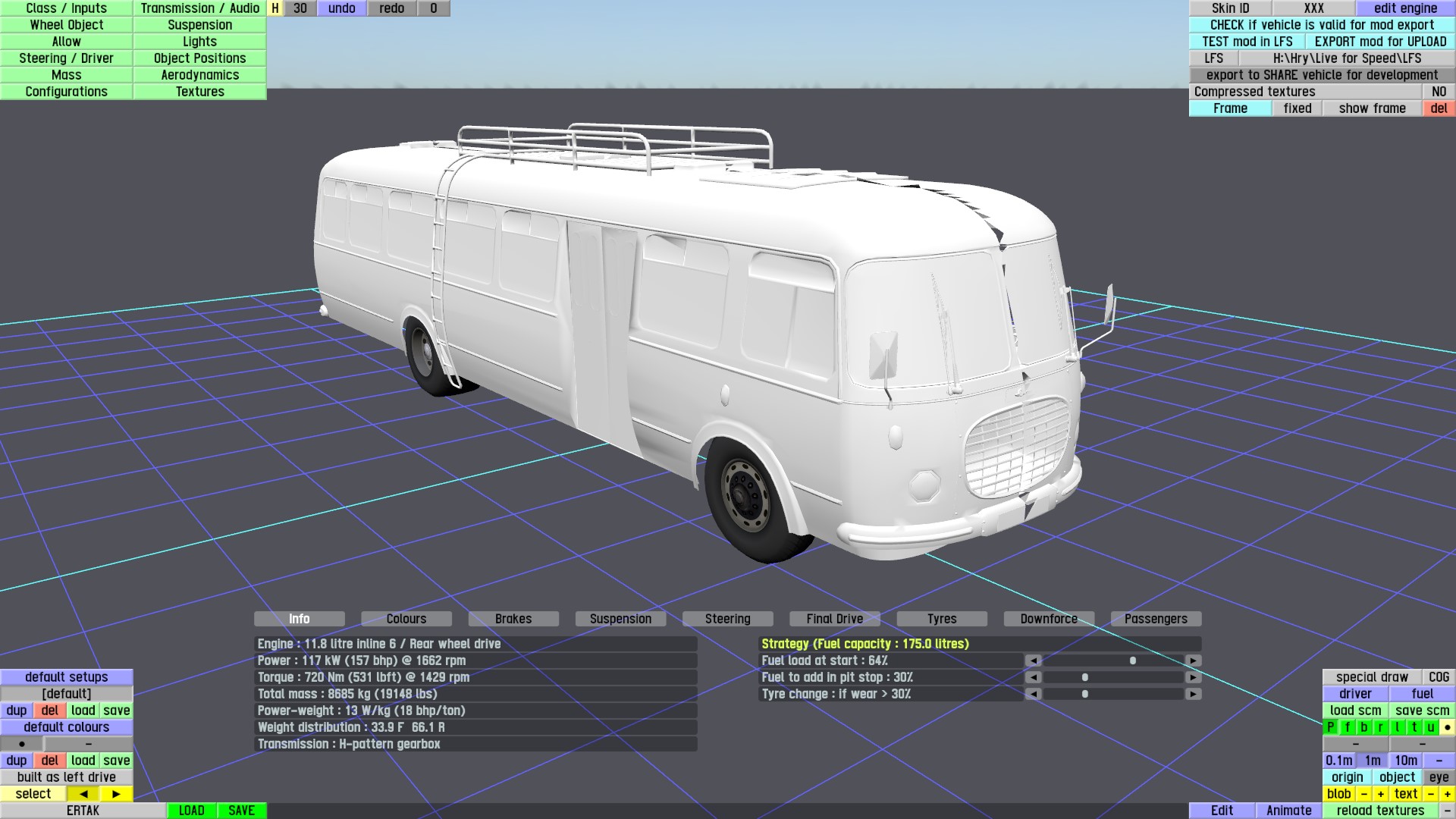
Task: Toggle the COG display button
Action: 1439,677
